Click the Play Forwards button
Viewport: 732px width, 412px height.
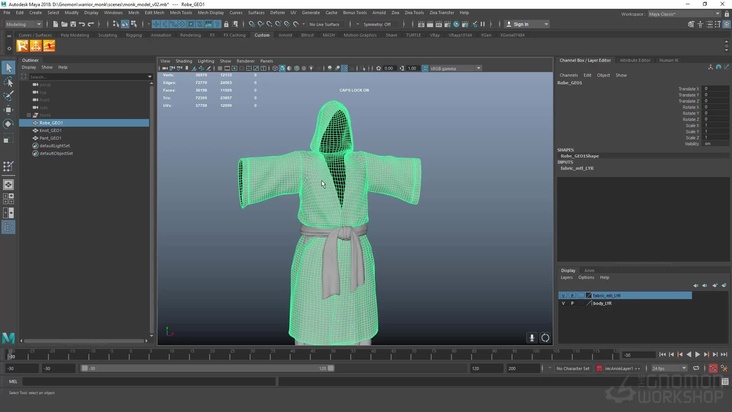(697, 355)
